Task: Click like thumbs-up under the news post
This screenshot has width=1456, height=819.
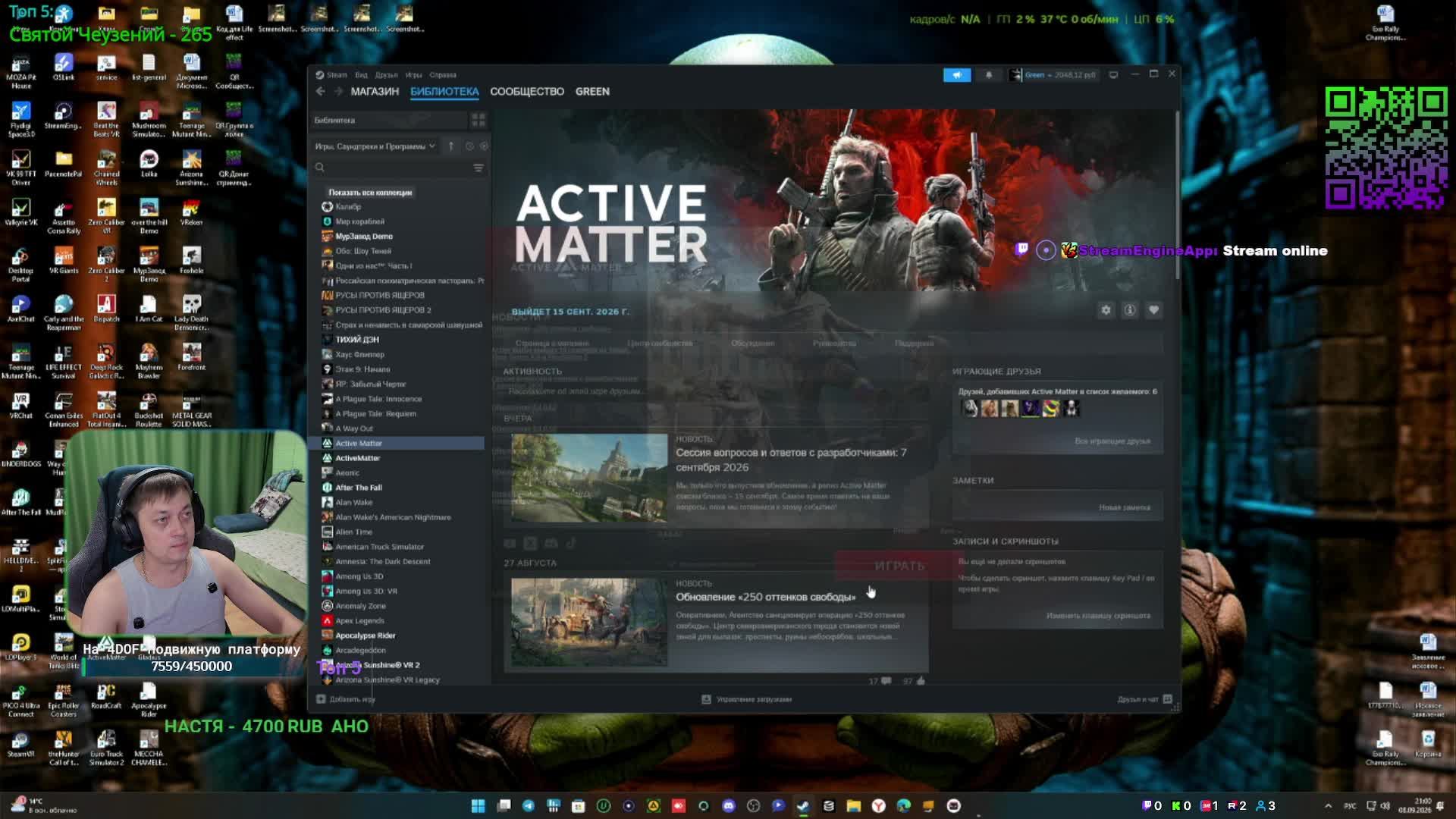Action: [x=921, y=681]
